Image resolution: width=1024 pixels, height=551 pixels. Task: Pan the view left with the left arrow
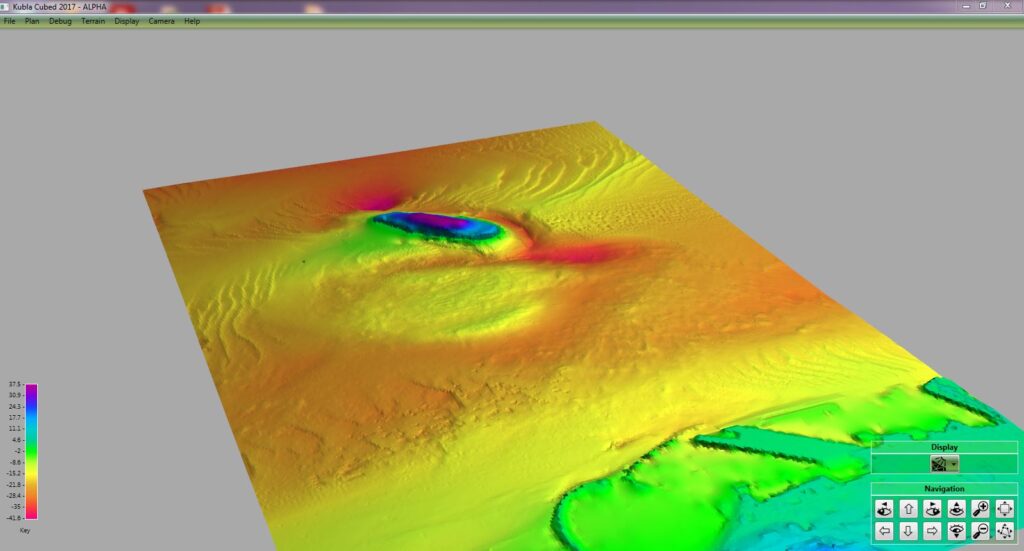click(x=883, y=531)
